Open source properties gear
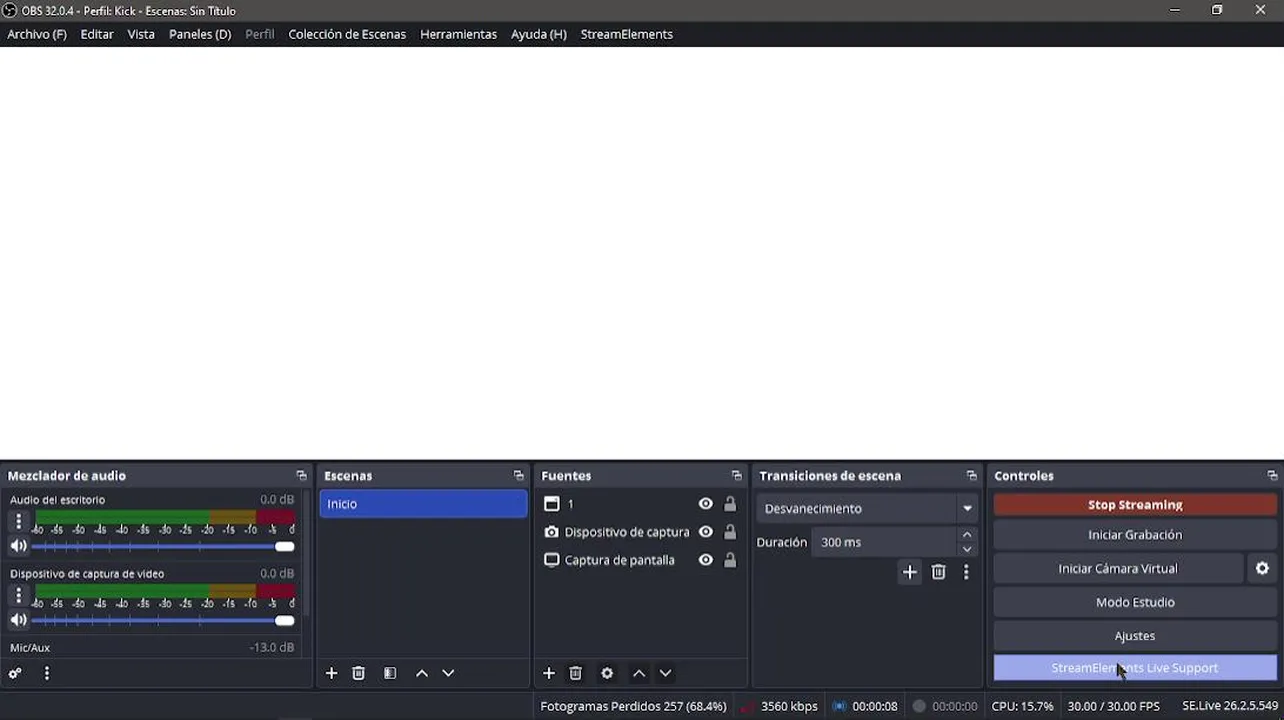The width and height of the screenshot is (1284, 720). 607,674
